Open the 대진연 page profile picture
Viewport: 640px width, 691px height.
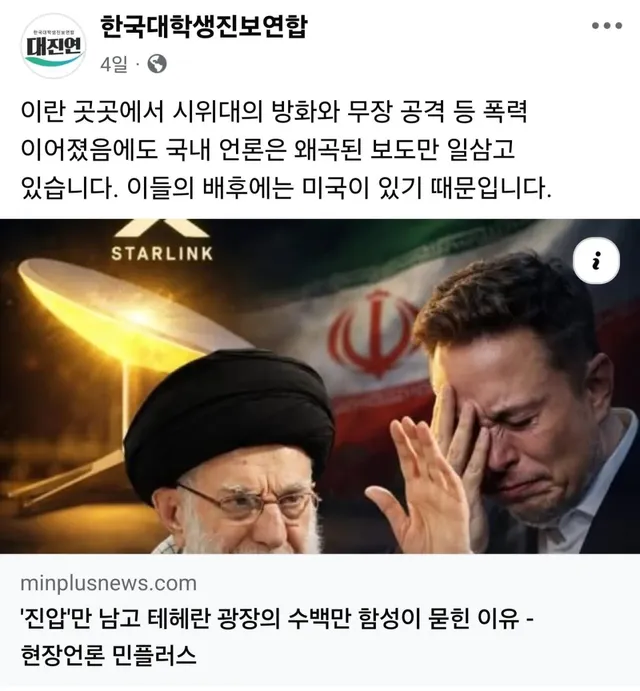(53, 46)
